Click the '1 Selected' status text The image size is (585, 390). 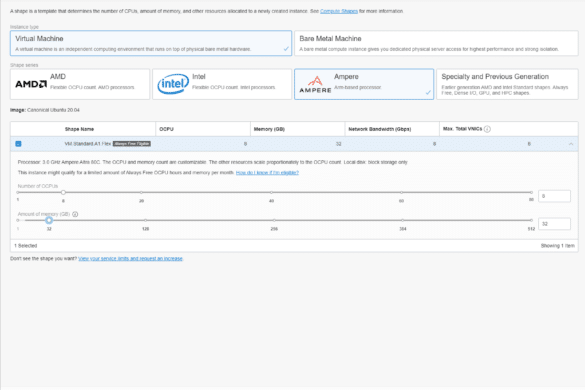point(26,246)
